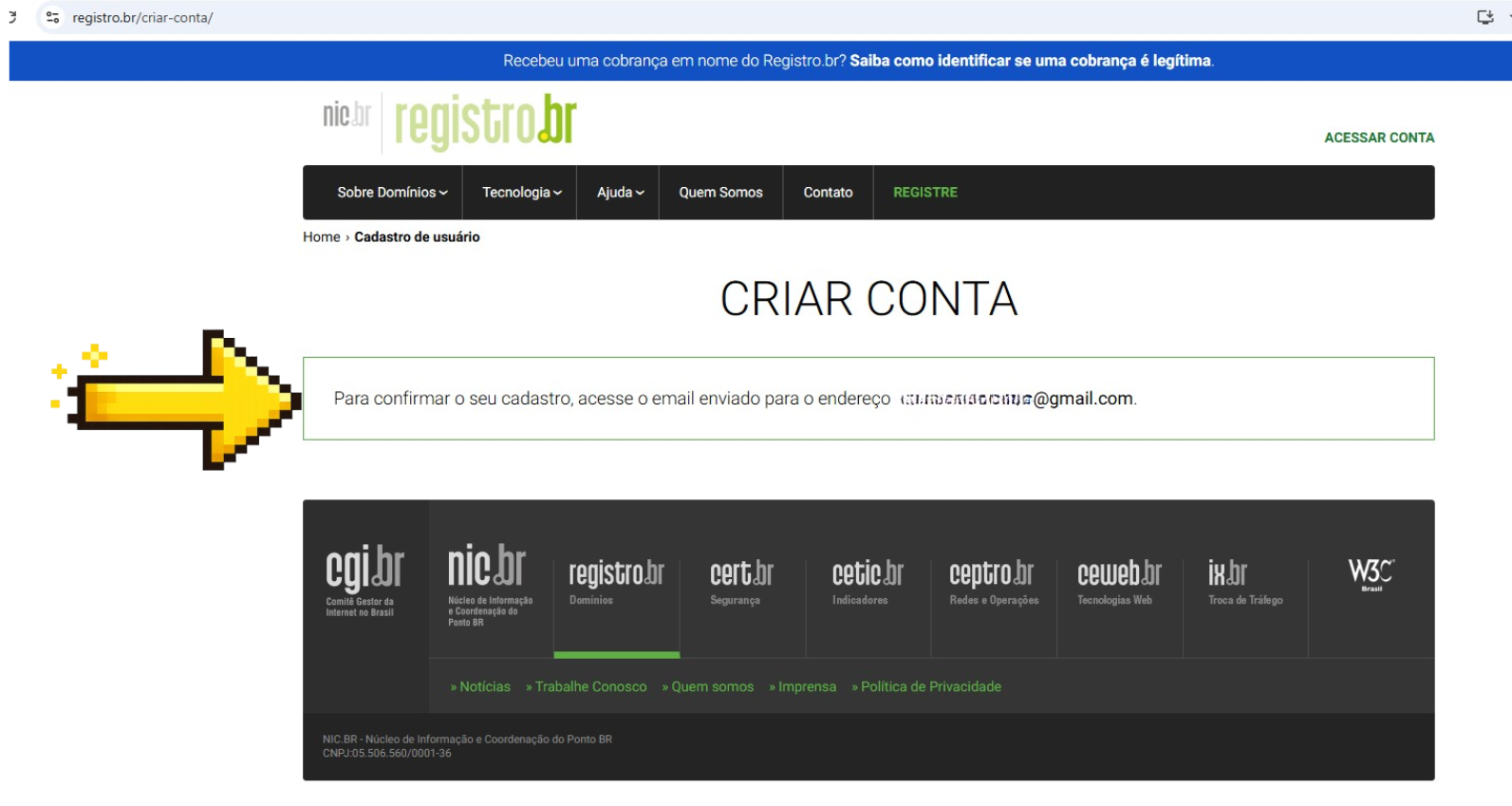Select the REGISTRE menu item

pyautogui.click(x=925, y=192)
